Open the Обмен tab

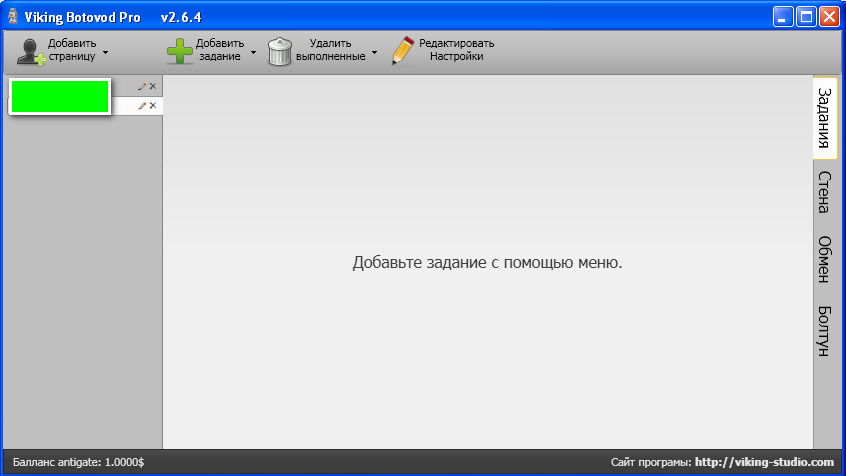tap(825, 260)
